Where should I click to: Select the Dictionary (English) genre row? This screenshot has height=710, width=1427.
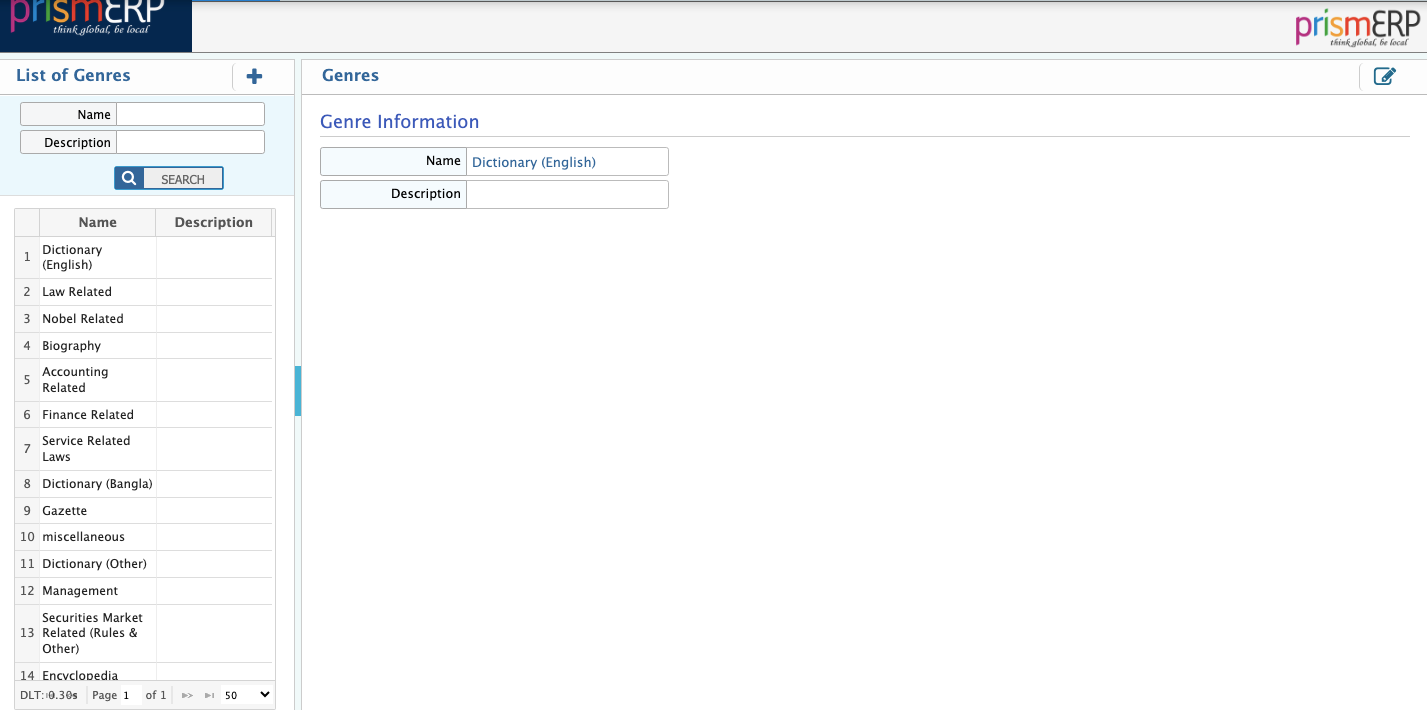pos(96,257)
